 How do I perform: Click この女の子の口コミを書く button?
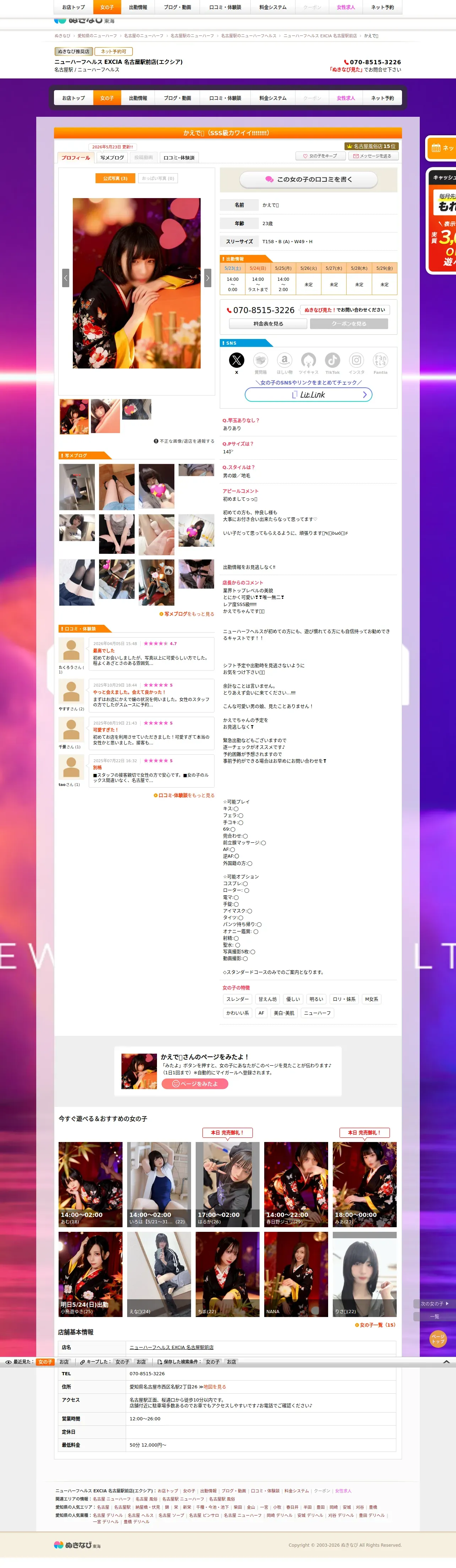(308, 180)
